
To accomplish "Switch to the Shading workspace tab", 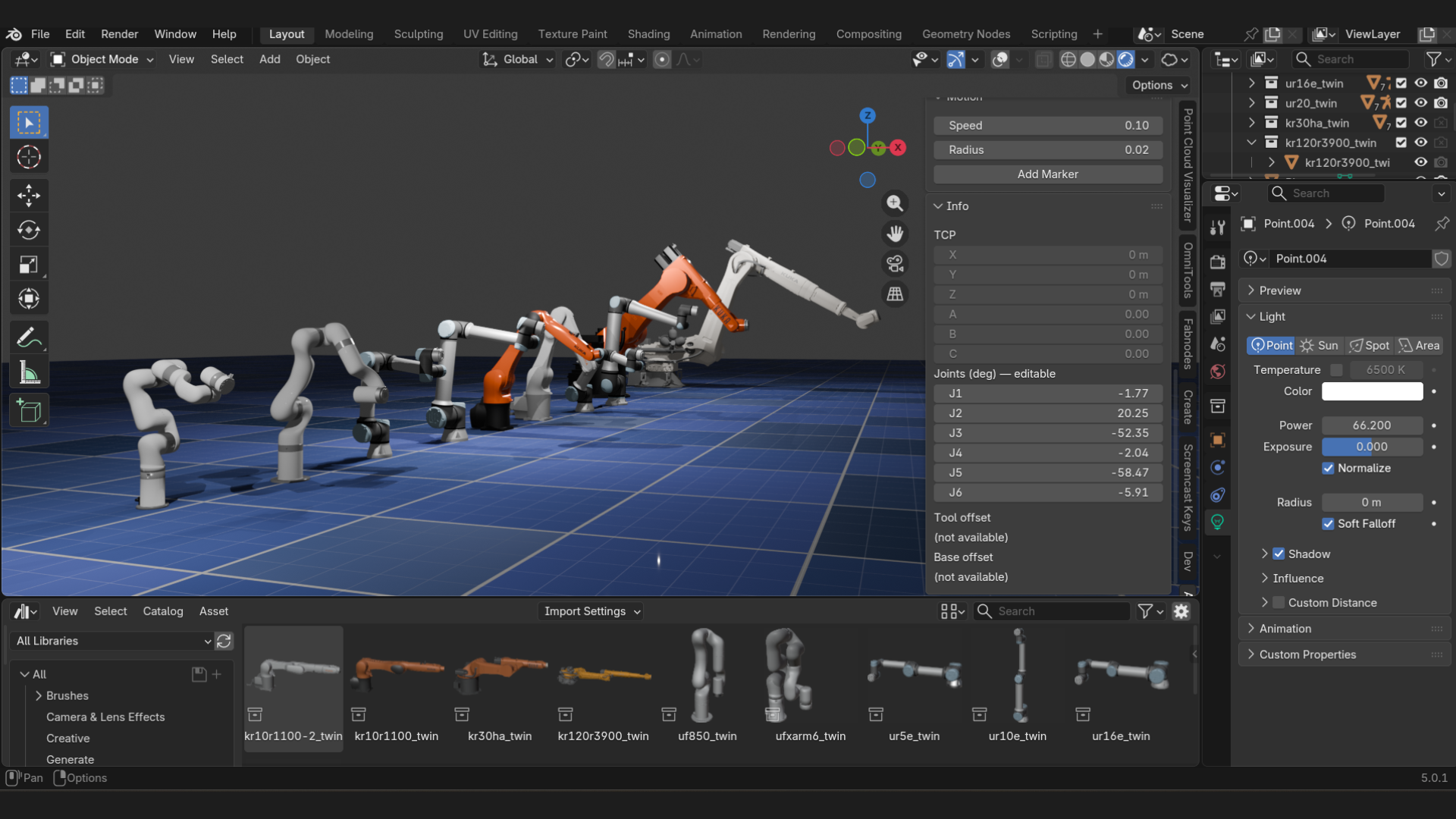I will click(648, 34).
